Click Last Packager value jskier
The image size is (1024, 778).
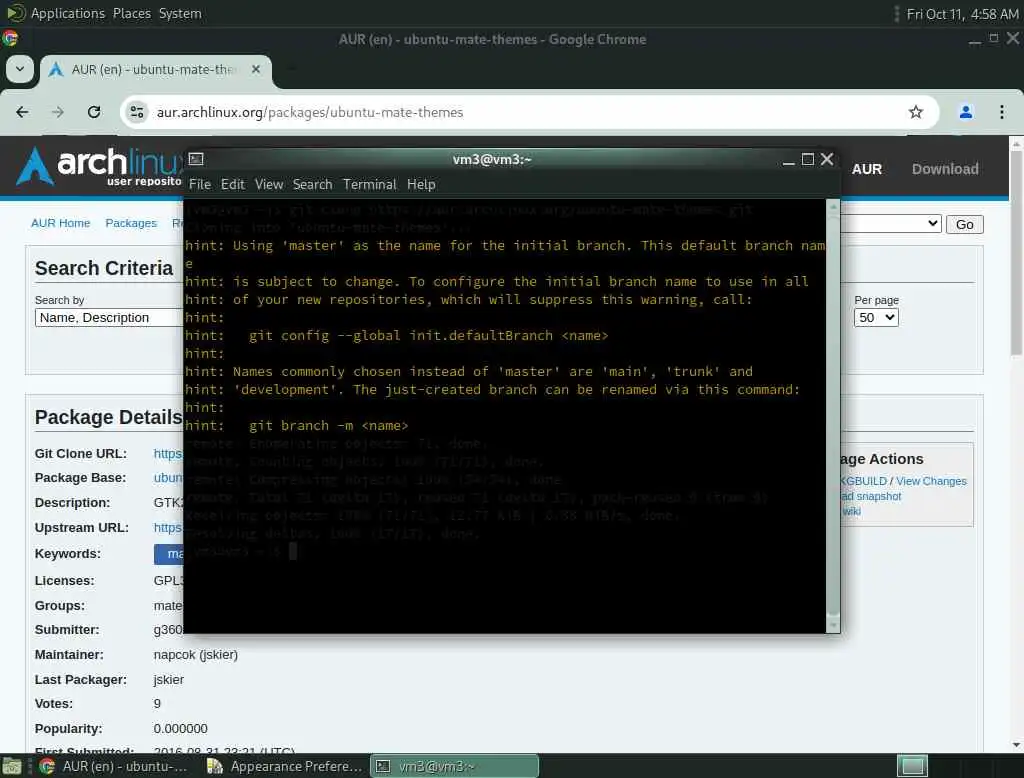point(168,679)
